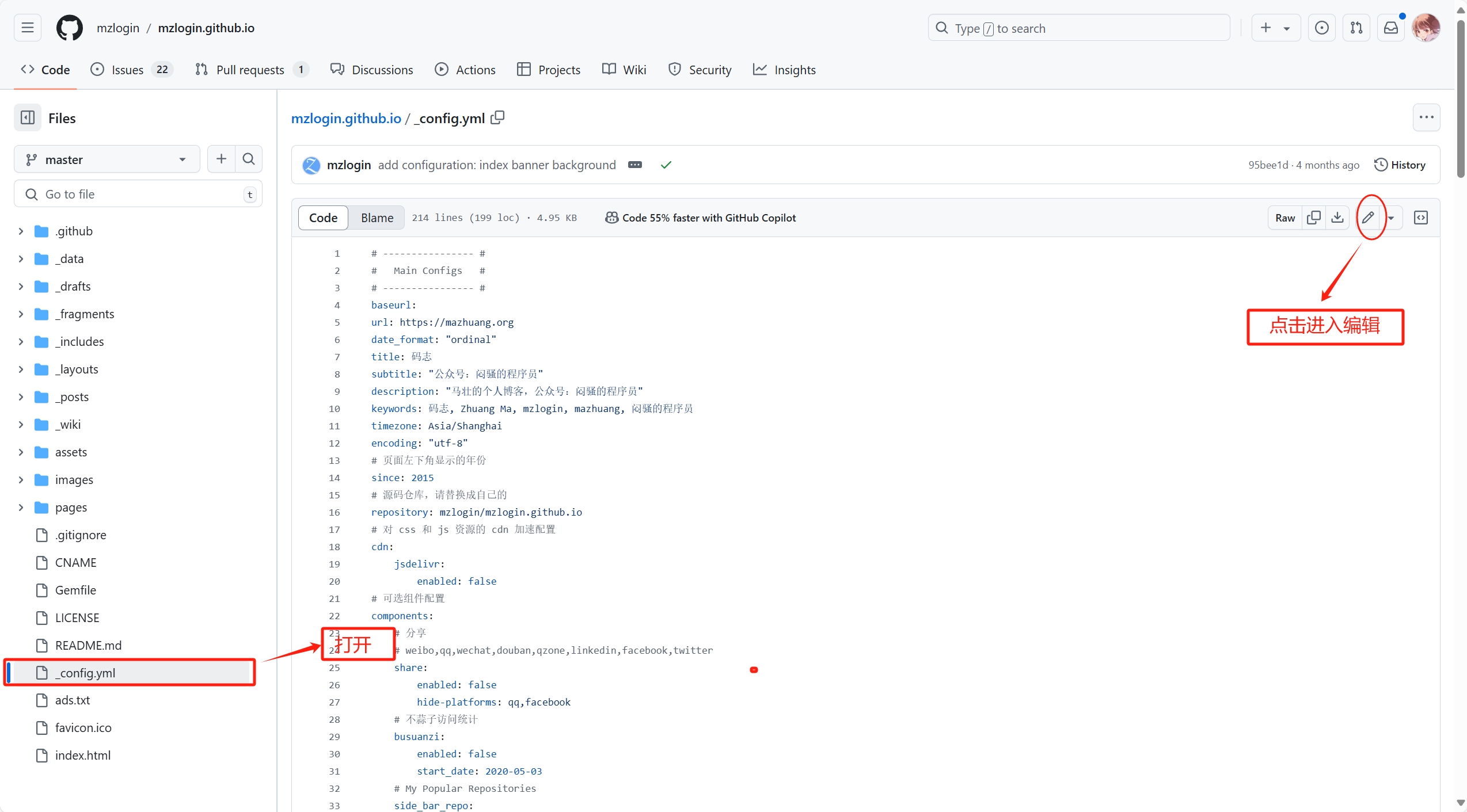The image size is (1467, 812).
Task: Open the user avatar menu
Action: tap(1426, 28)
